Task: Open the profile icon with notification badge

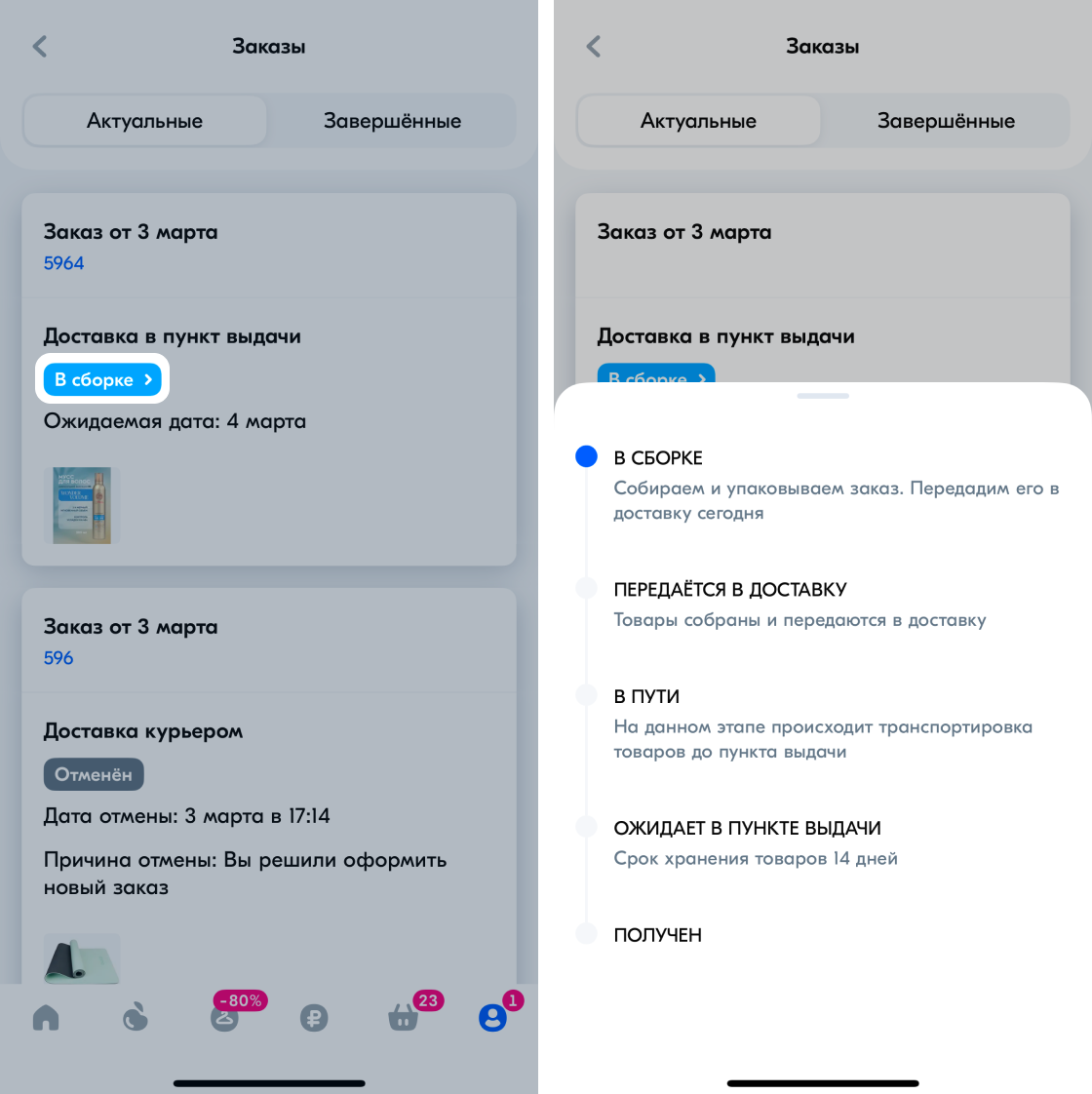Action: pos(492,1018)
